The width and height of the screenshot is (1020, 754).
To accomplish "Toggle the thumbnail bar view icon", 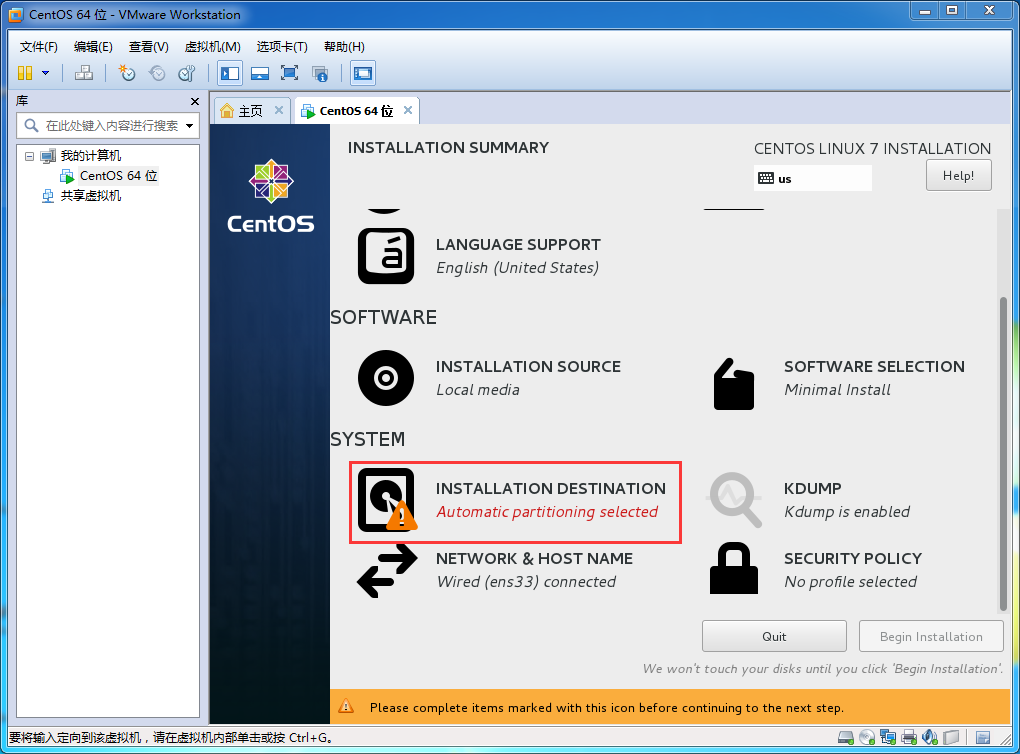I will [x=260, y=73].
